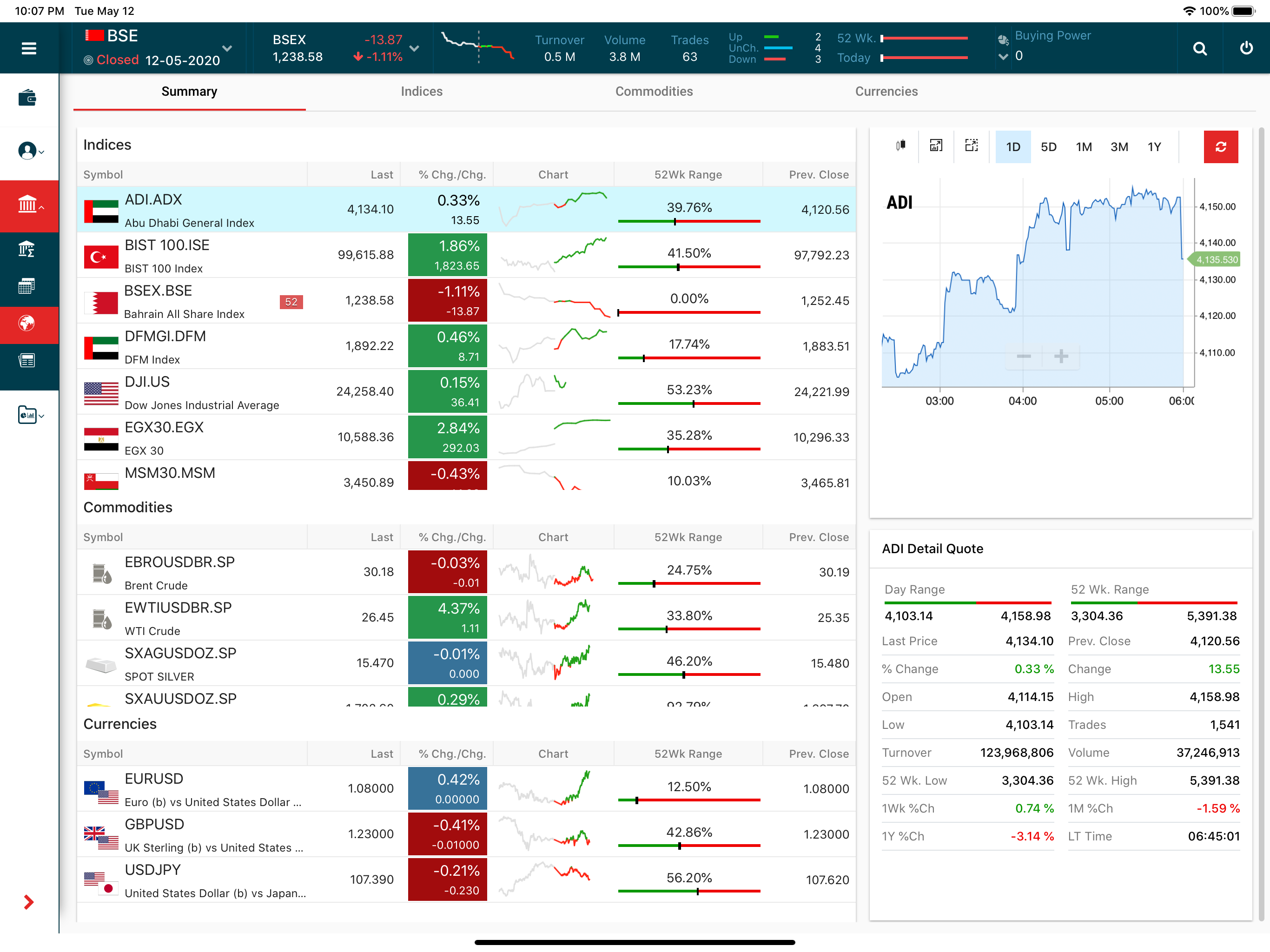Zoom out the chart with minus
Viewport: 1270px width, 952px height.
1024,357
